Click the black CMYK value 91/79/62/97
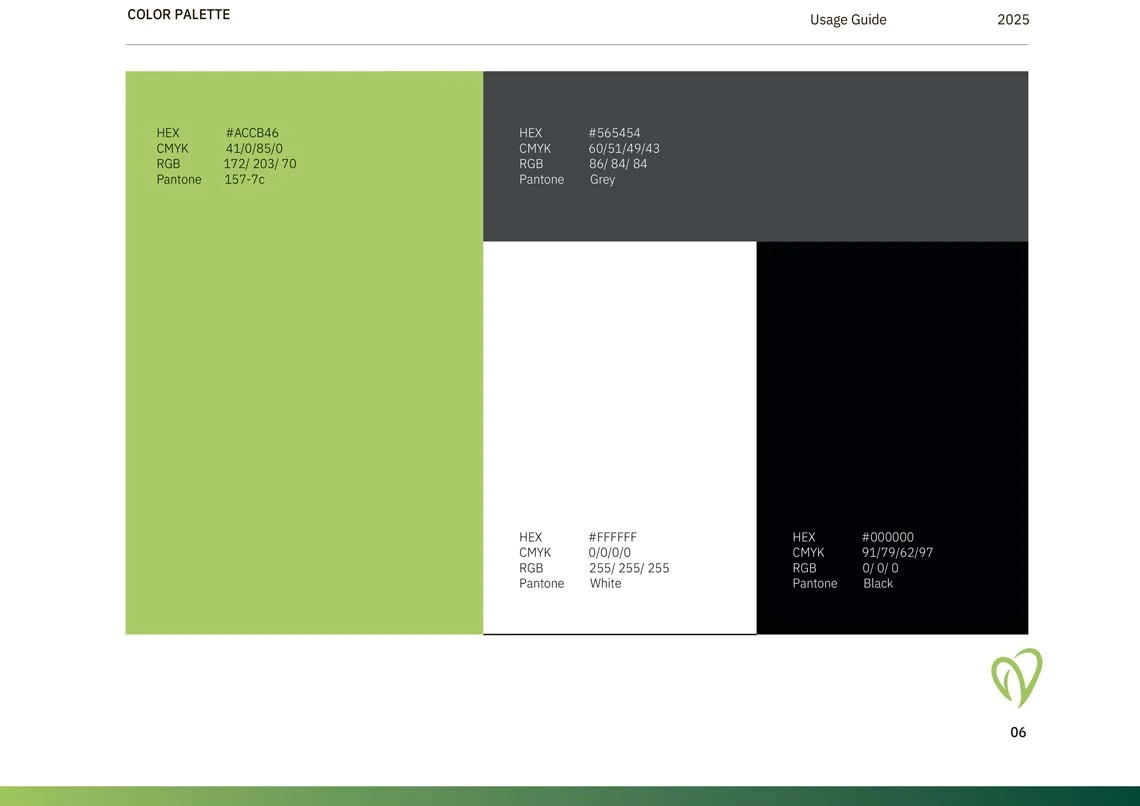This screenshot has width=1140, height=806. tap(897, 553)
